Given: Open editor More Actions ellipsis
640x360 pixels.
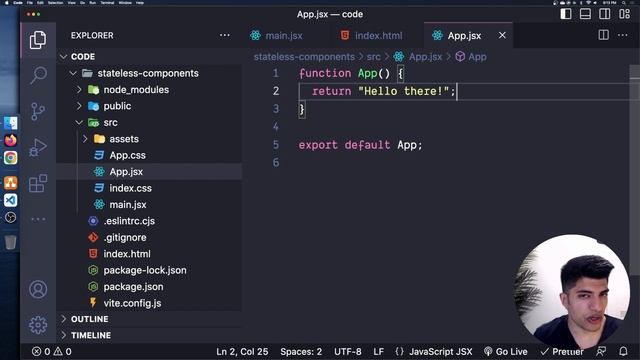Looking at the screenshot, I should pos(622,35).
